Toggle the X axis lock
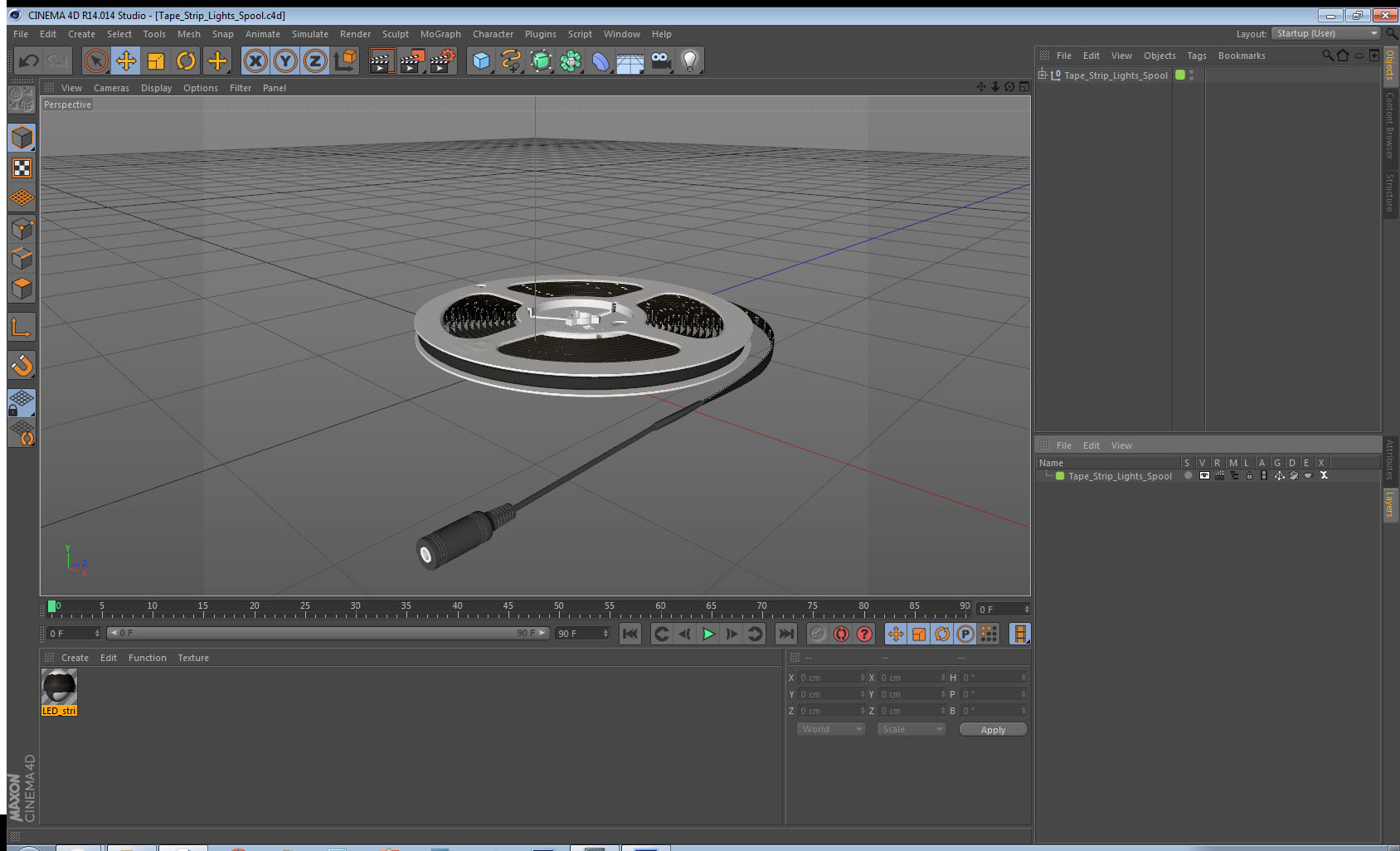The image size is (1400, 851). pyautogui.click(x=255, y=61)
